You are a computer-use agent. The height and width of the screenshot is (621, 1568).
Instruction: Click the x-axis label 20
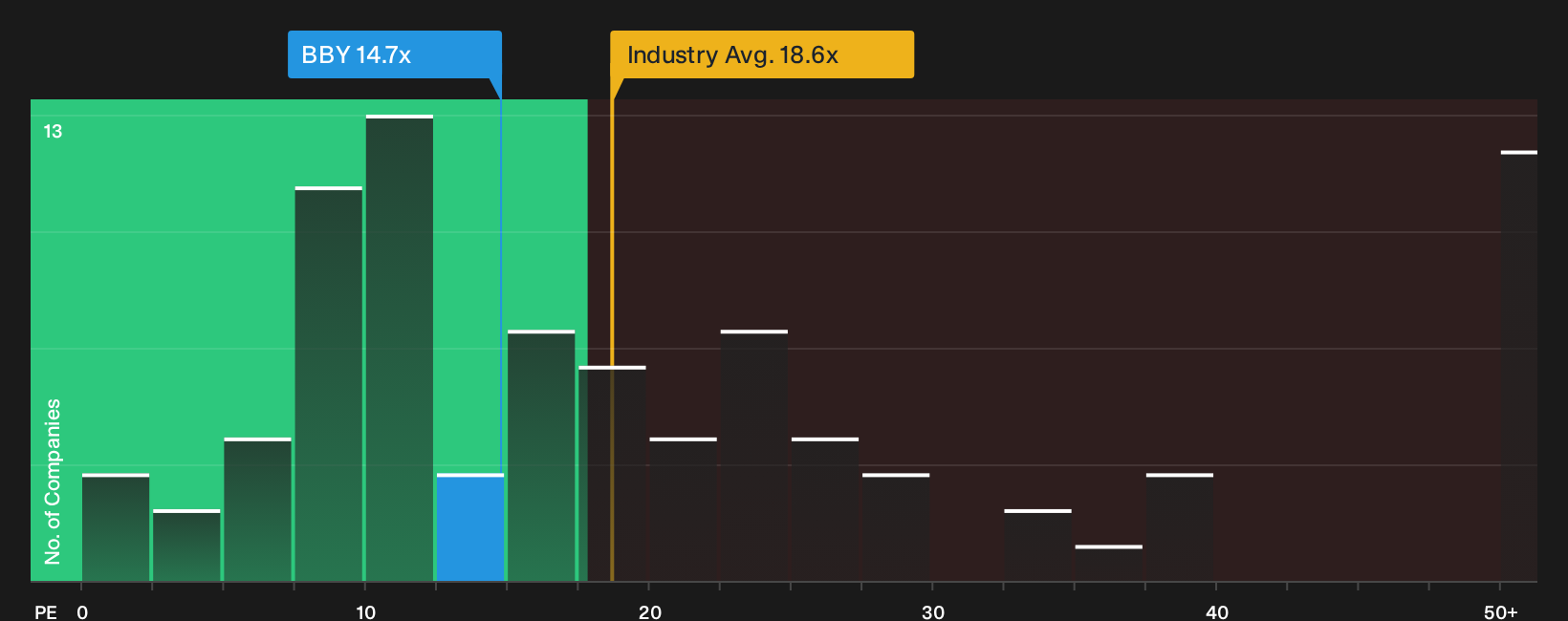pyautogui.click(x=650, y=611)
